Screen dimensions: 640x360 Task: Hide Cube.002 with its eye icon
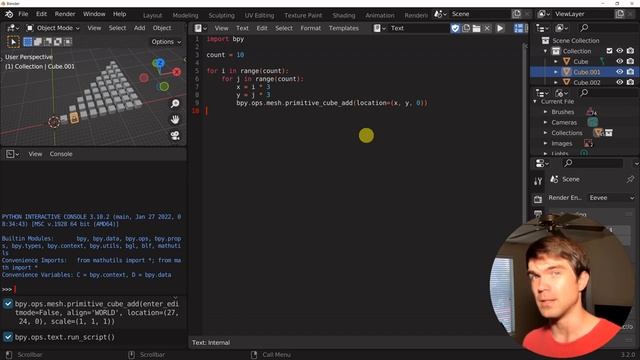[x=620, y=82]
